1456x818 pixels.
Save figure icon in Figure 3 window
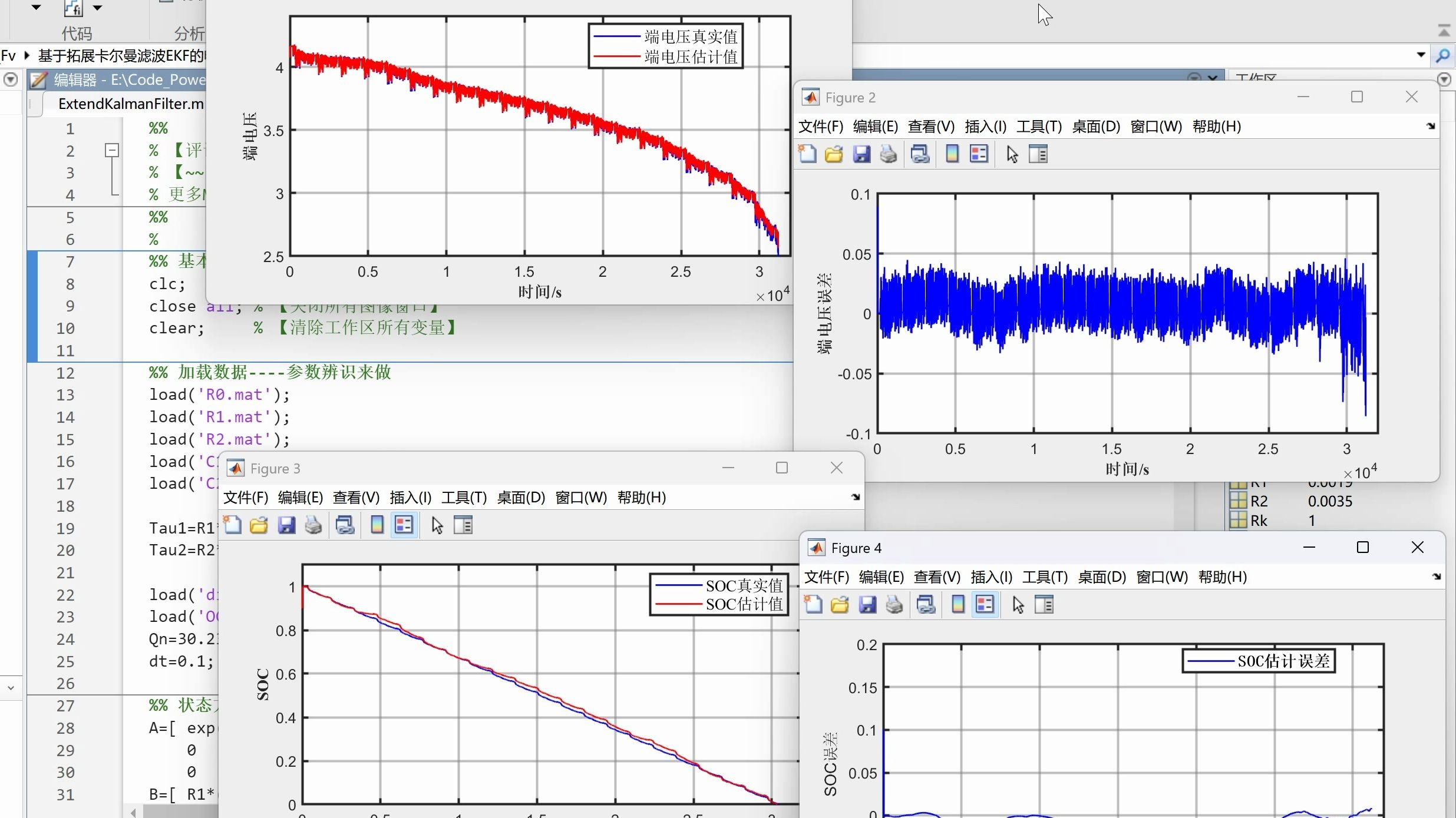point(286,525)
